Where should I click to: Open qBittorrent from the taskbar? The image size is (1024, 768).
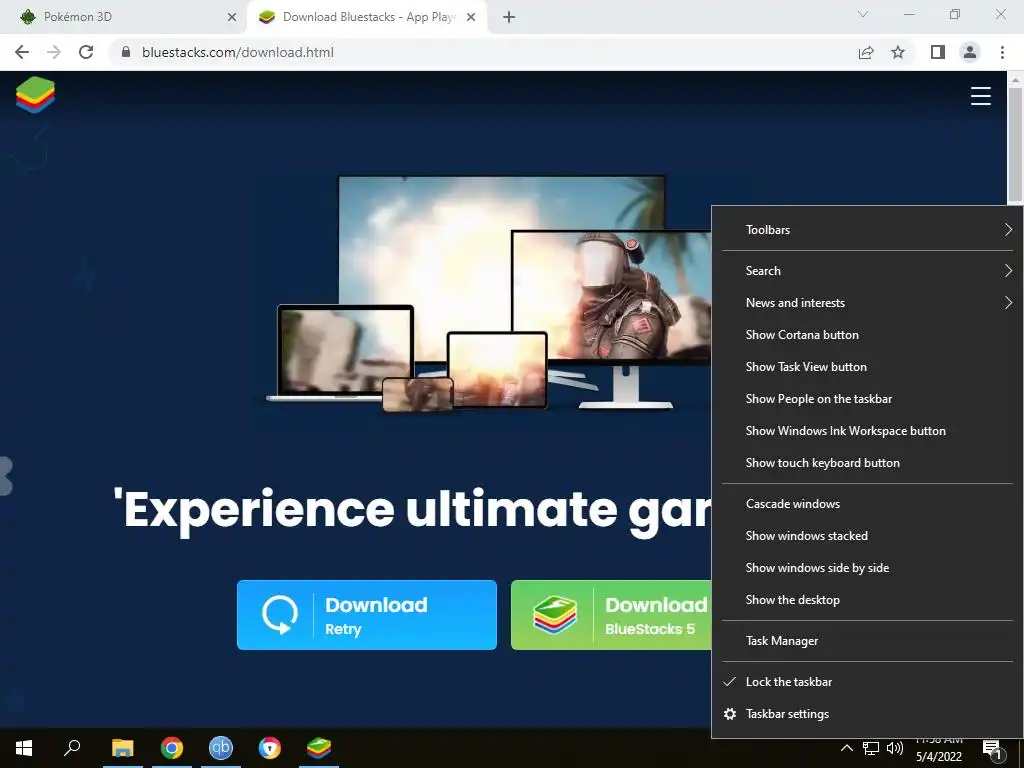point(221,748)
